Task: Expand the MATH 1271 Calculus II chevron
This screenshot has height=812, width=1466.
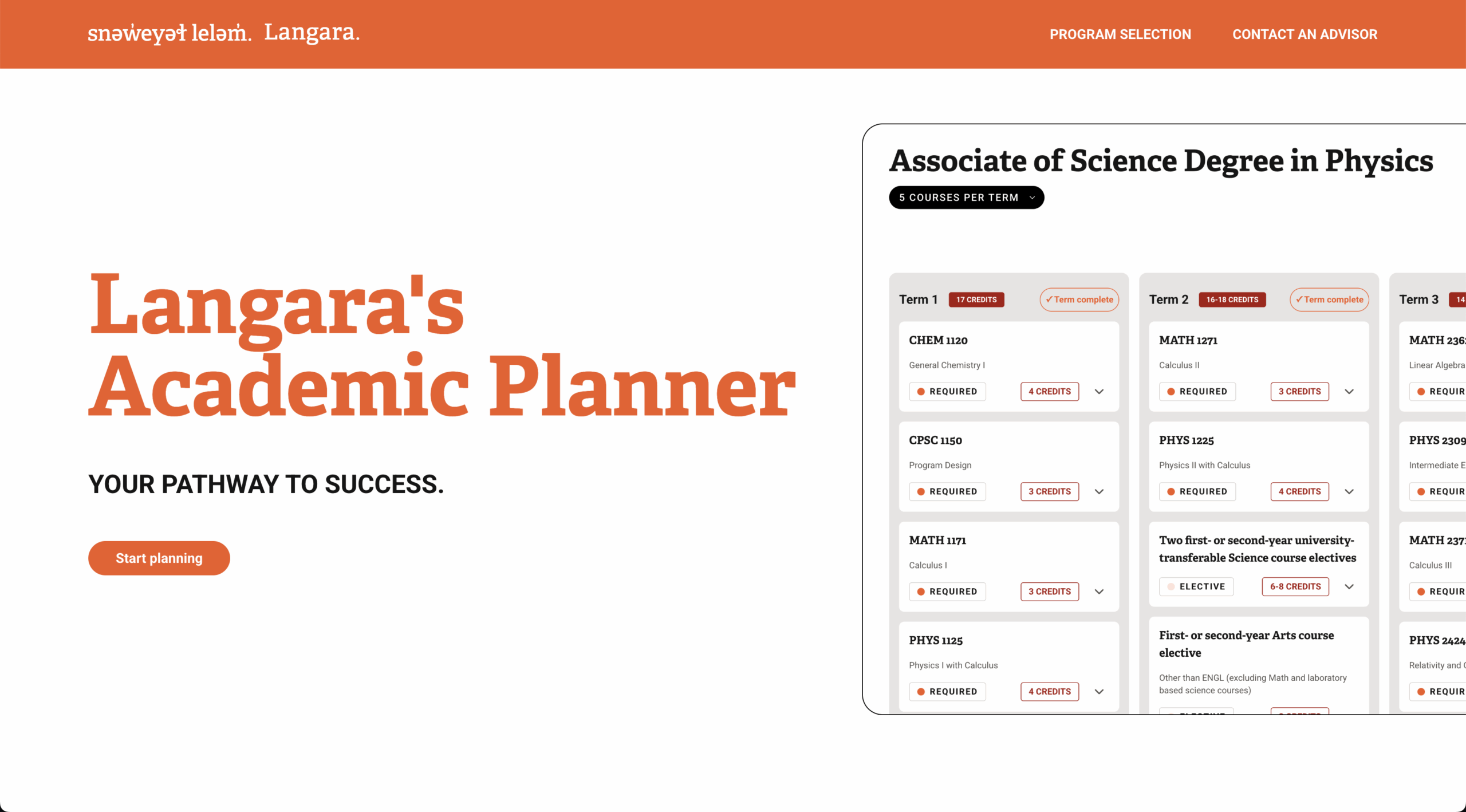Action: [x=1349, y=392]
